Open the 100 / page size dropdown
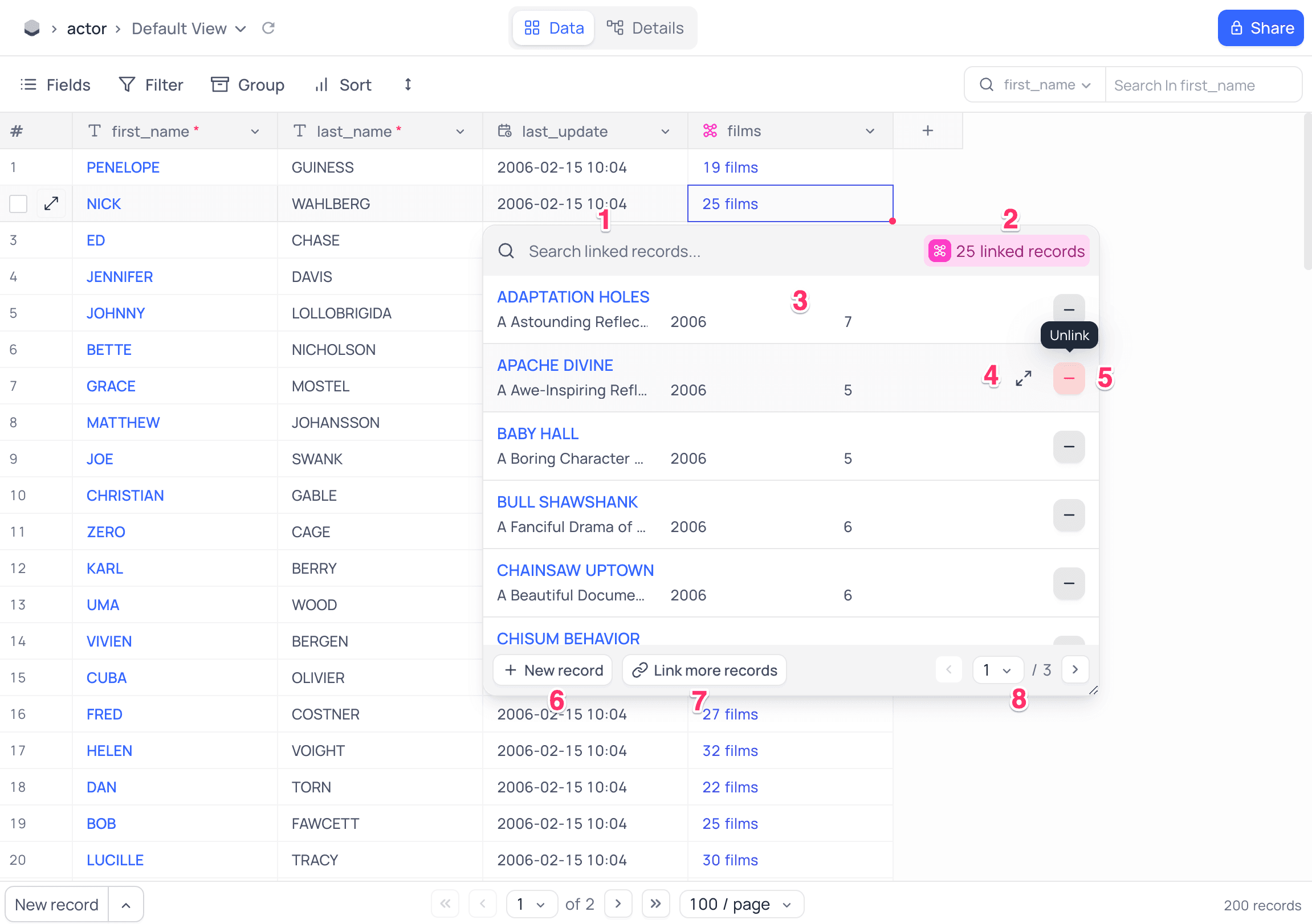This screenshot has height=924, width=1312. (740, 904)
